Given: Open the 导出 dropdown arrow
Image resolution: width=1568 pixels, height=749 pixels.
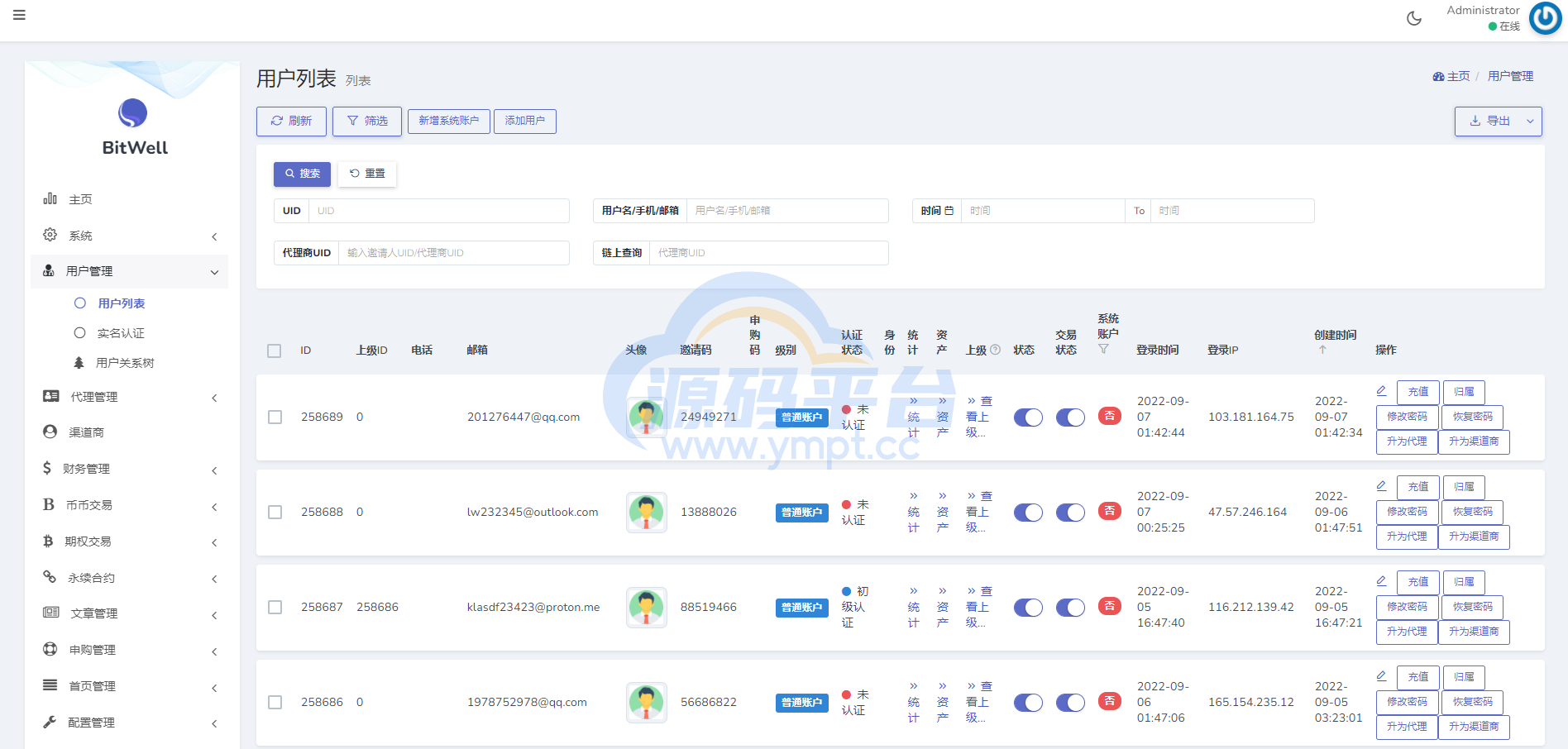Looking at the screenshot, I should pos(1530,122).
